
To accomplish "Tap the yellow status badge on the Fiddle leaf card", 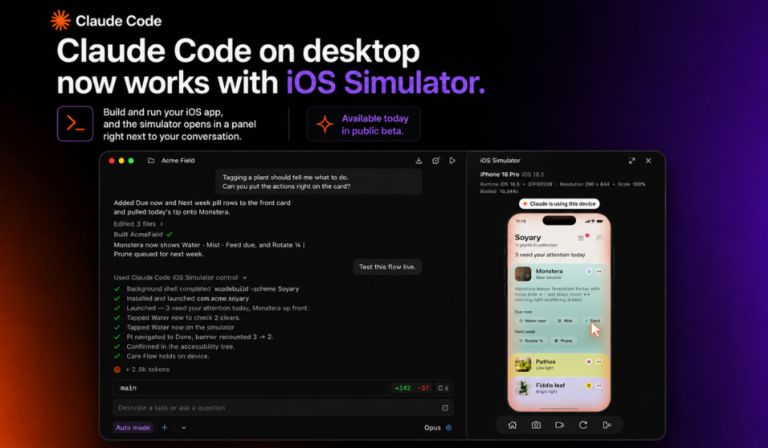I will pos(589,386).
